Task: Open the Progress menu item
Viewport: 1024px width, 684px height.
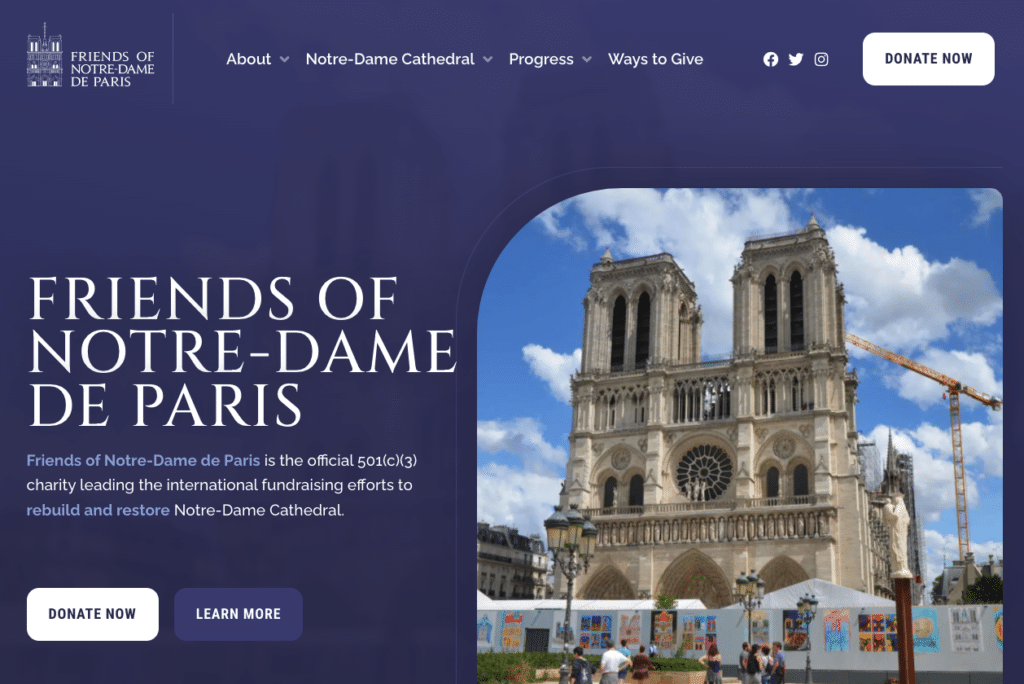Action: coord(541,59)
